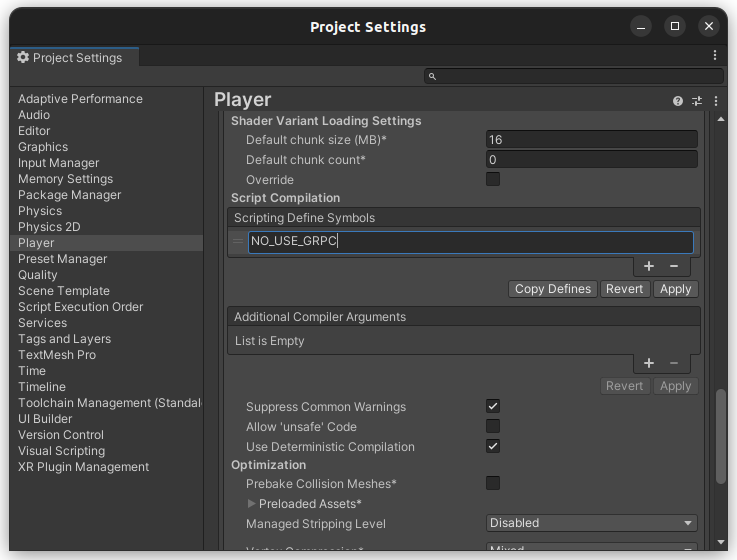This screenshot has height=560, width=737.
Task: Toggle the Override checkbox
Action: click(493, 179)
